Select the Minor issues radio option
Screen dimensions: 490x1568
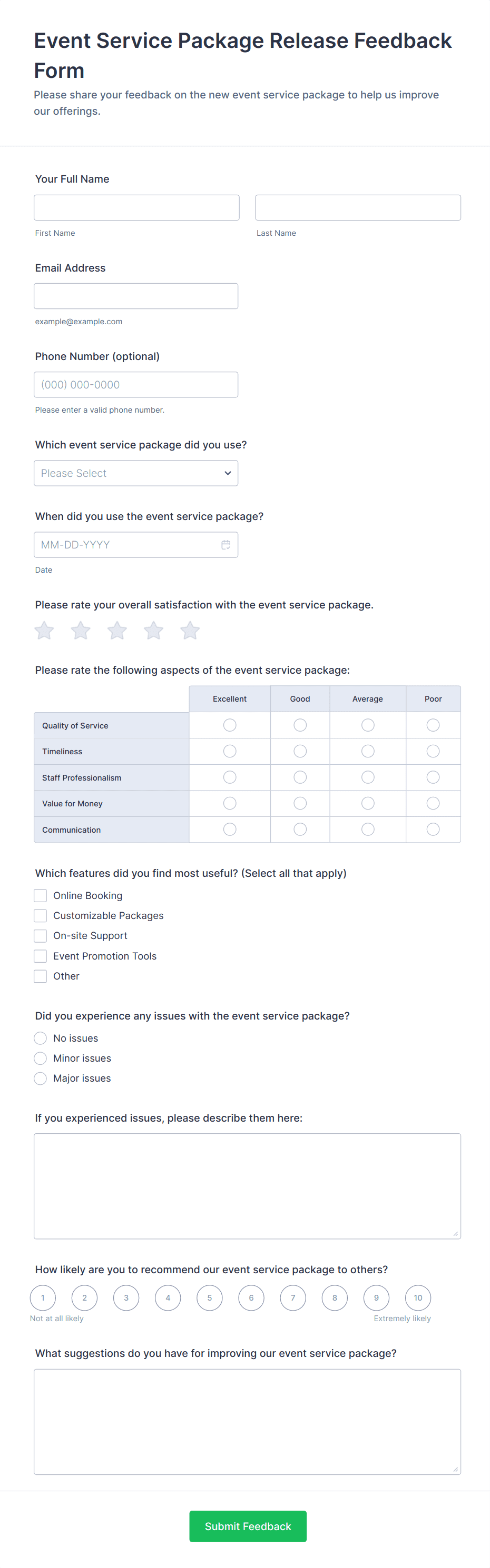click(x=40, y=1058)
